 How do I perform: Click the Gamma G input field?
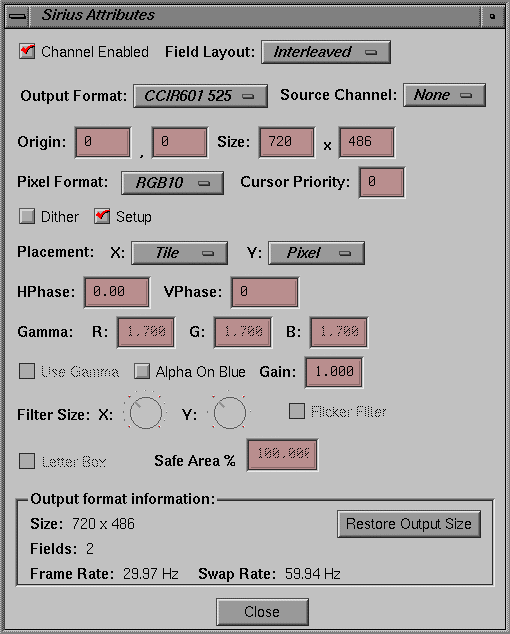(x=243, y=332)
